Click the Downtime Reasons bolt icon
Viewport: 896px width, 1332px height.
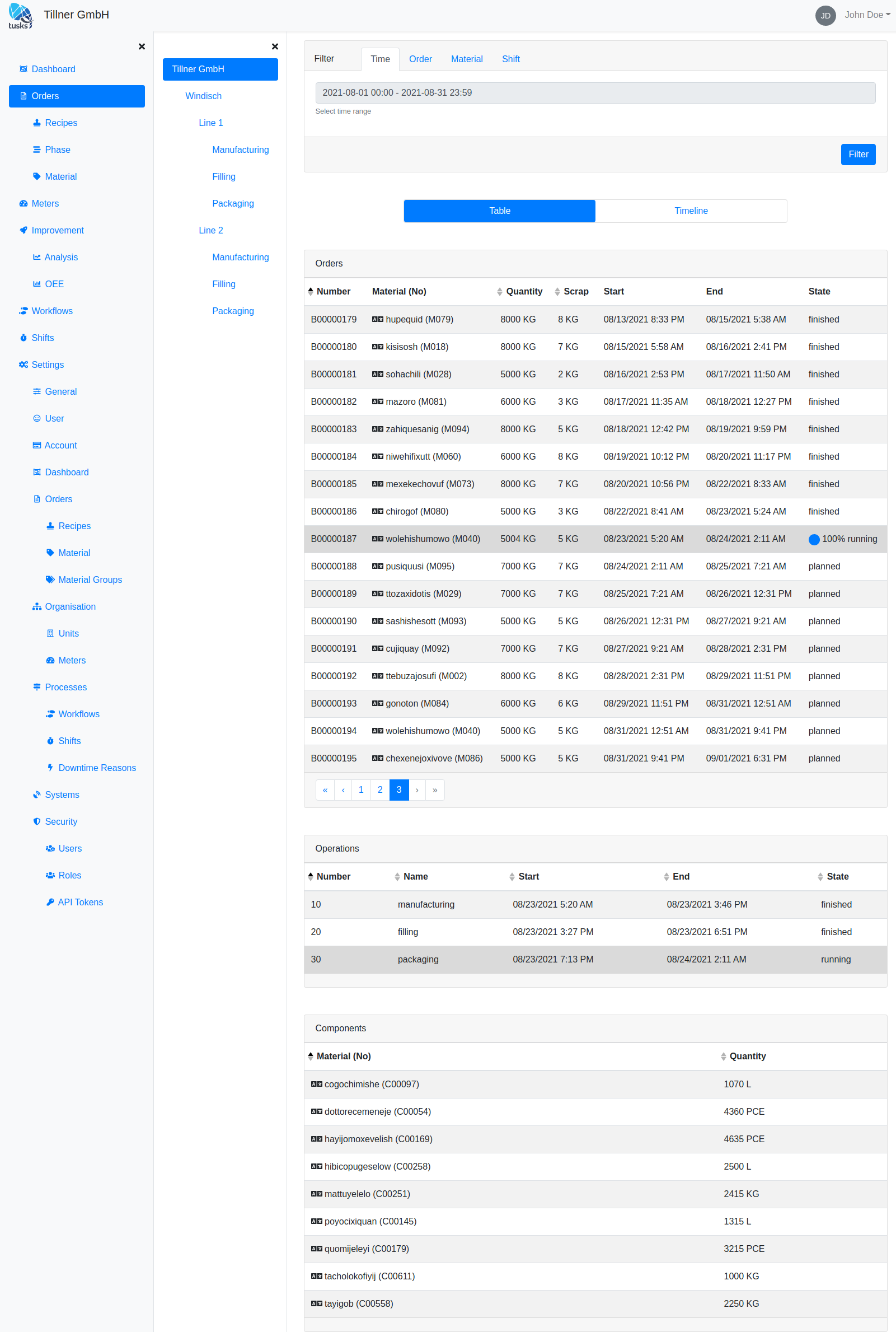click(50, 768)
